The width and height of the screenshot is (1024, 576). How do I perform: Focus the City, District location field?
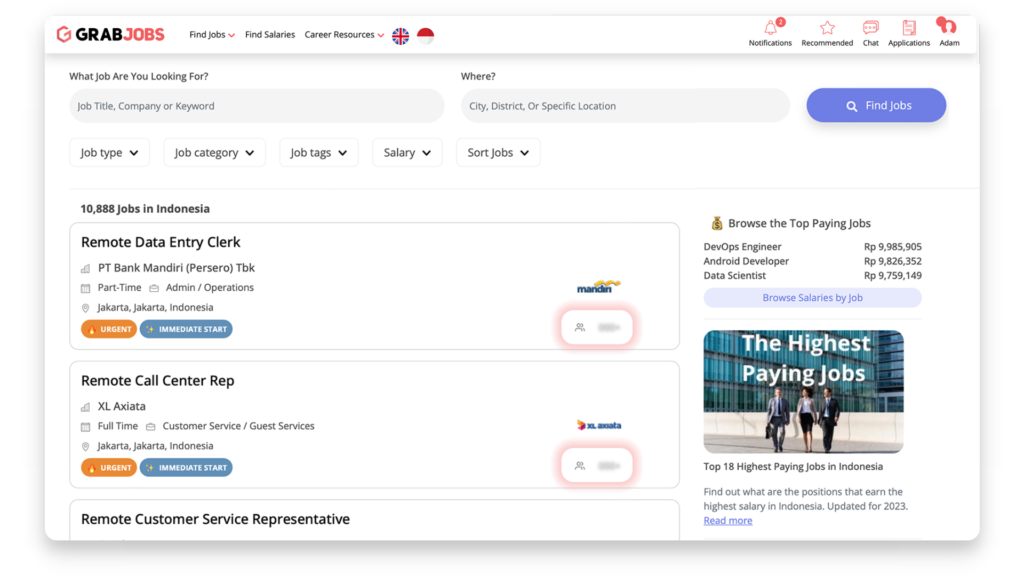(625, 106)
